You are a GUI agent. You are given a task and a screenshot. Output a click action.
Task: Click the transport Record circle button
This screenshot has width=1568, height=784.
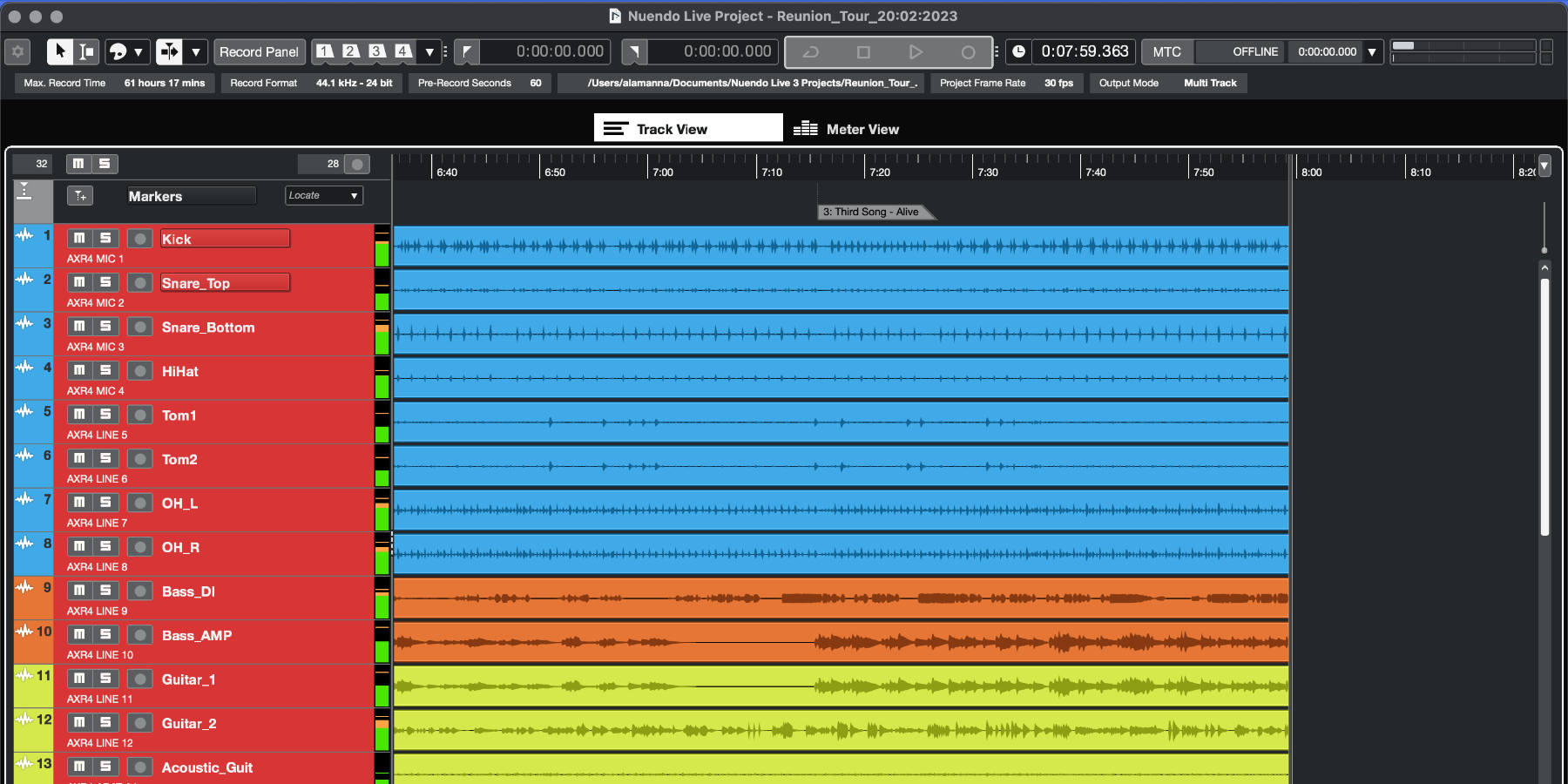tap(967, 52)
